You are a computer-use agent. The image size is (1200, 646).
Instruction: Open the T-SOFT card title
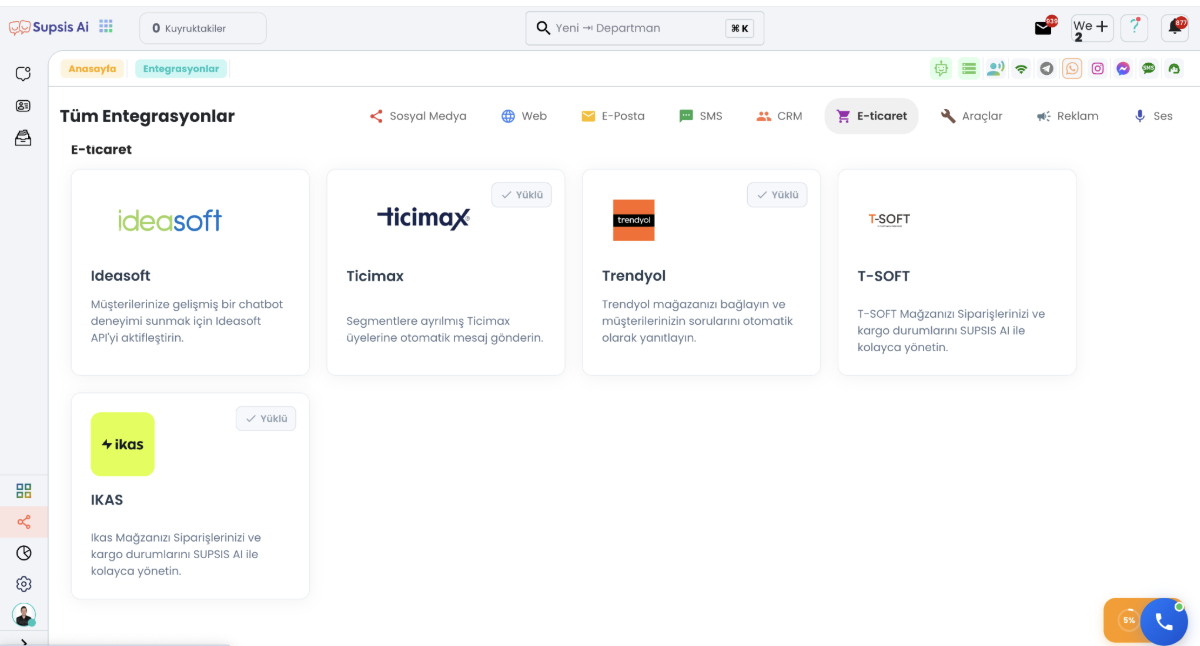pos(884,276)
